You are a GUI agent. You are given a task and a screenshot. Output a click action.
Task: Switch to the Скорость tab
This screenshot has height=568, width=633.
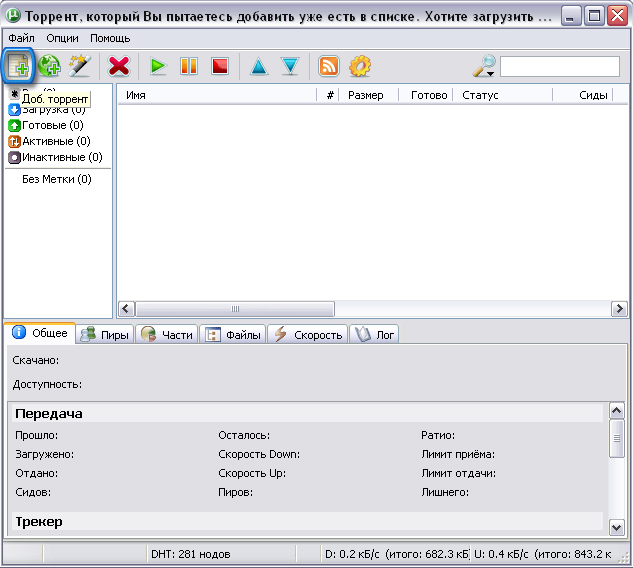tap(307, 335)
